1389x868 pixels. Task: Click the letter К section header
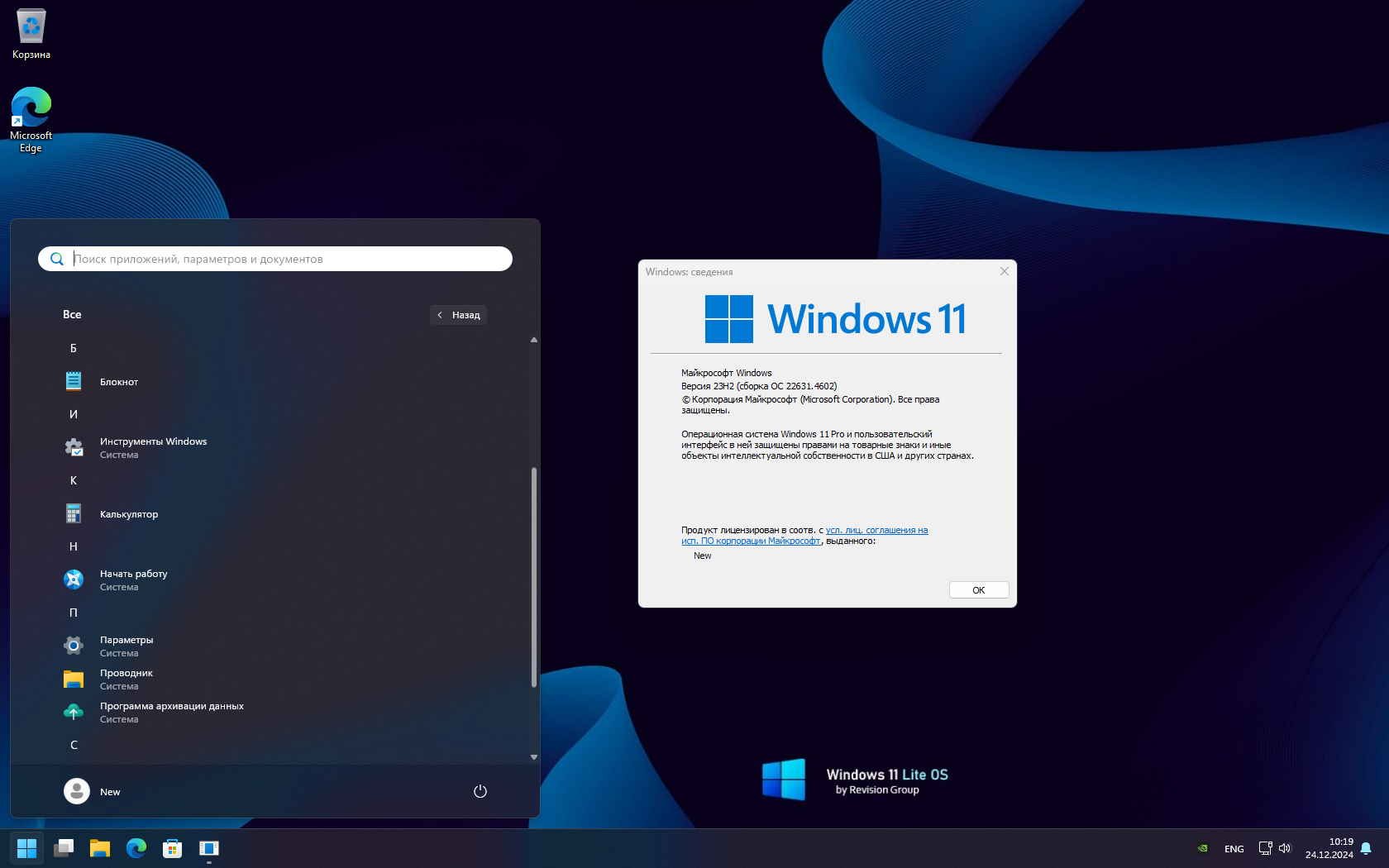point(74,480)
